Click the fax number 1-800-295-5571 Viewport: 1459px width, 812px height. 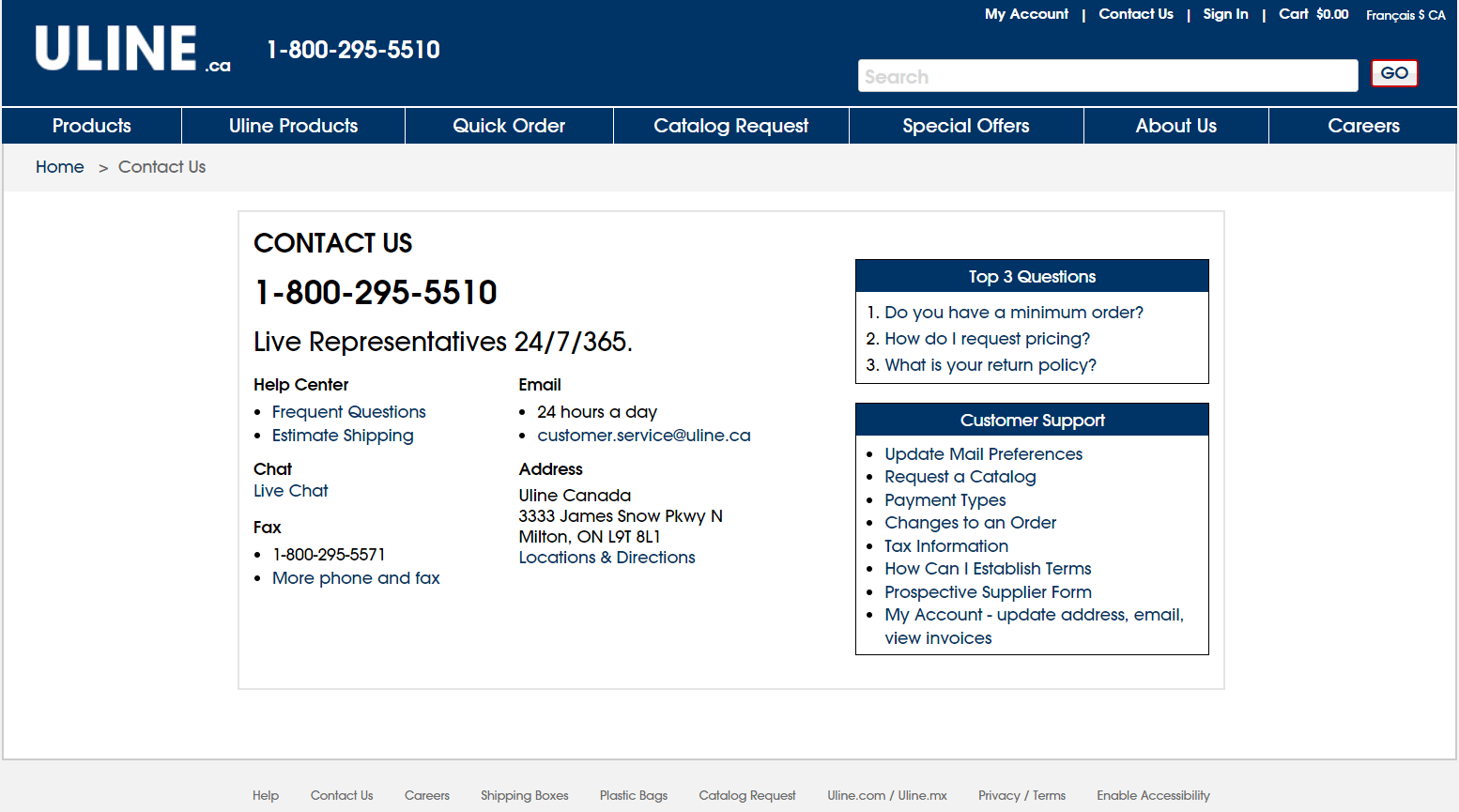pyautogui.click(x=330, y=555)
